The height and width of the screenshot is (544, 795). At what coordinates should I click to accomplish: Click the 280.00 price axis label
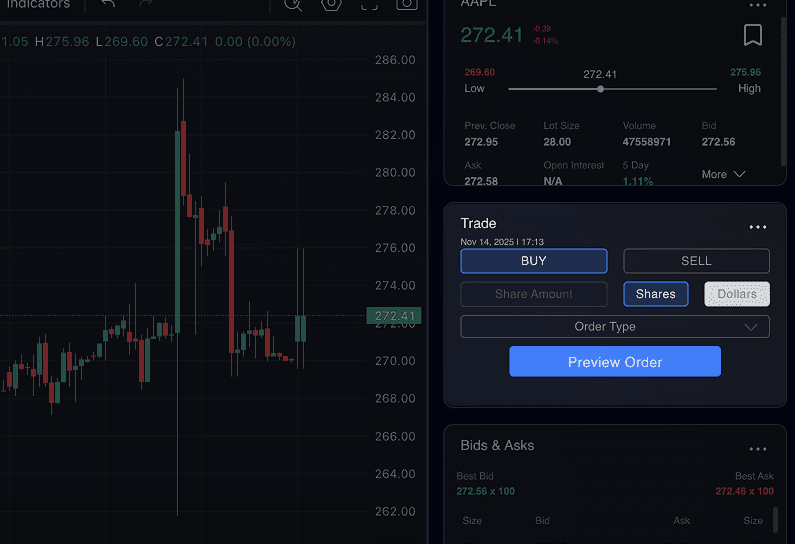(395, 173)
